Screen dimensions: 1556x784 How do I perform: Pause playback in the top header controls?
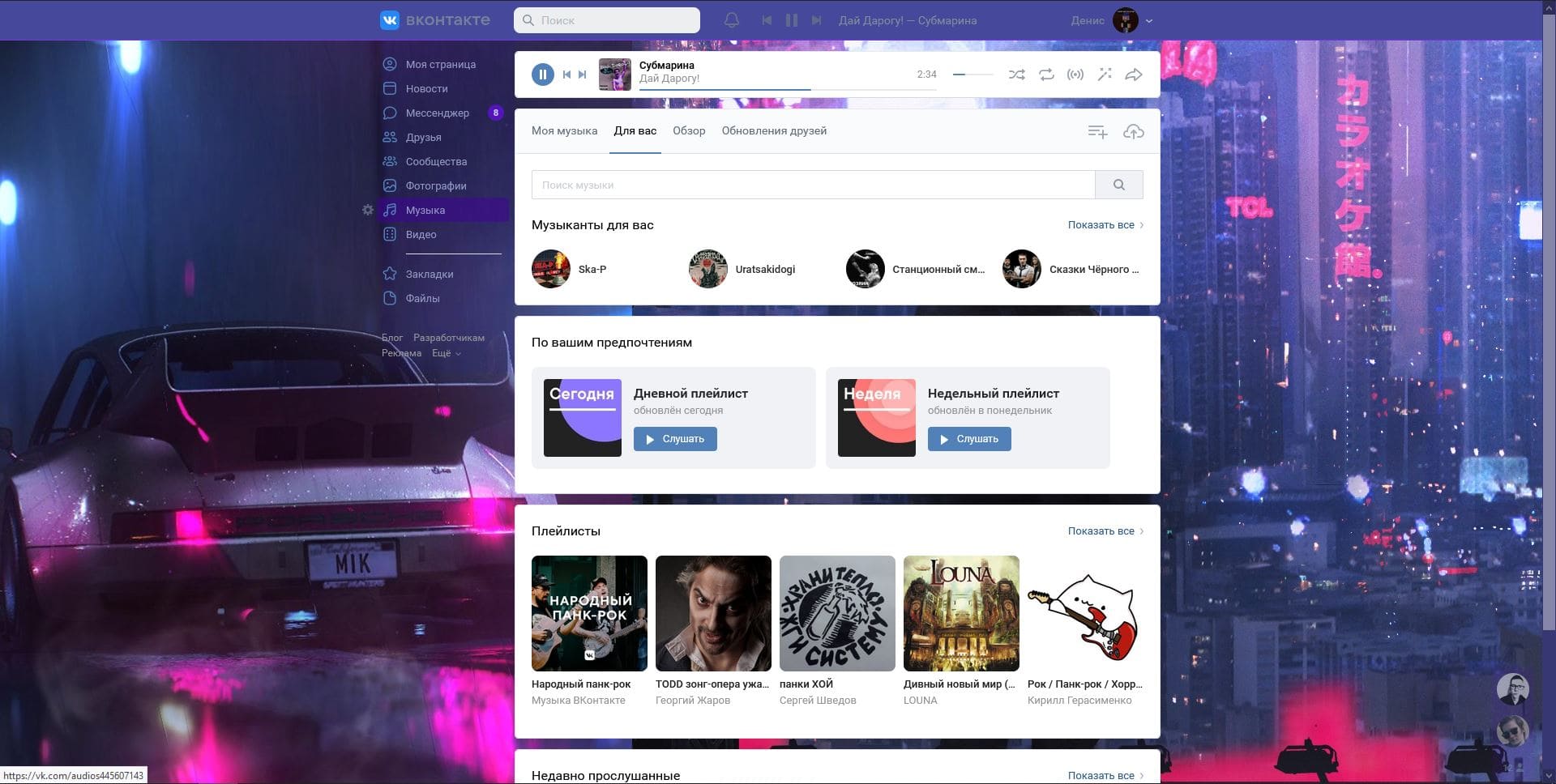click(x=791, y=19)
